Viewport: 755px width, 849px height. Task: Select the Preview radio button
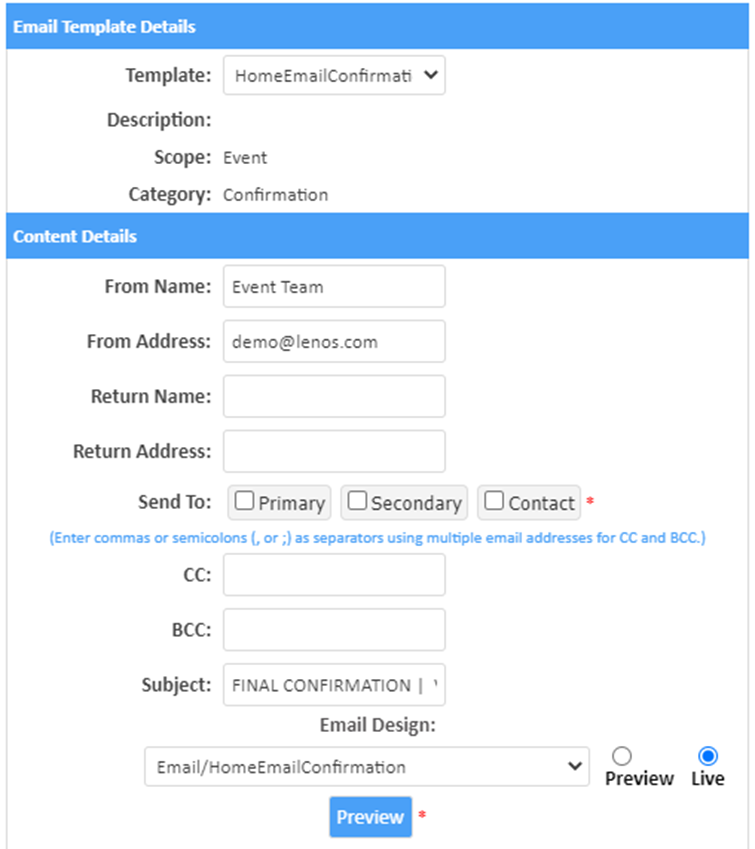point(621,757)
